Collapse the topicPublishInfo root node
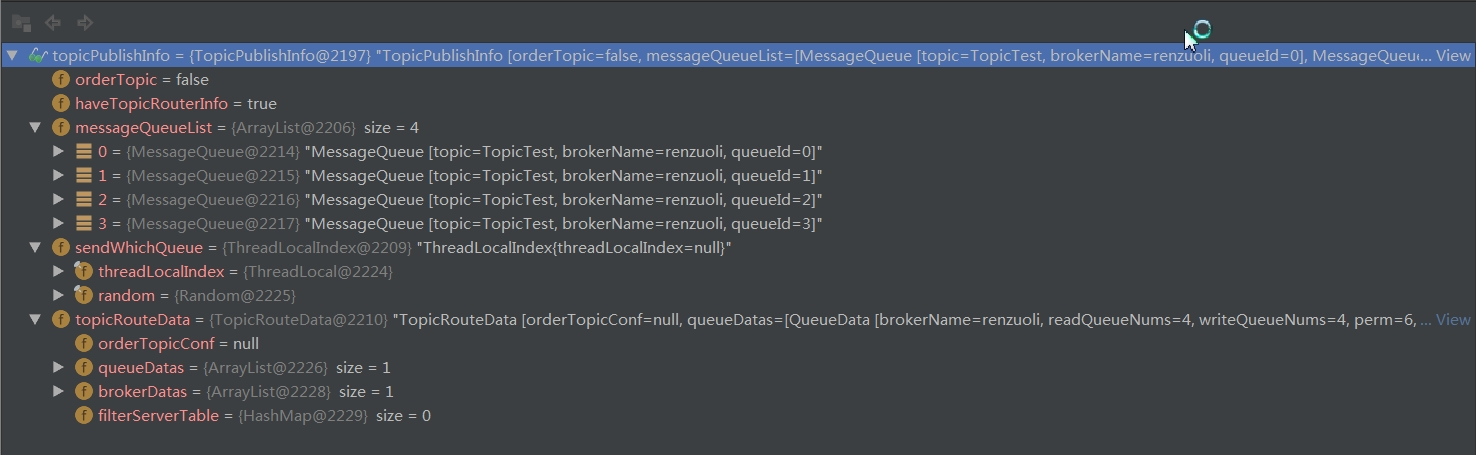This screenshot has width=1476, height=455. 11,55
